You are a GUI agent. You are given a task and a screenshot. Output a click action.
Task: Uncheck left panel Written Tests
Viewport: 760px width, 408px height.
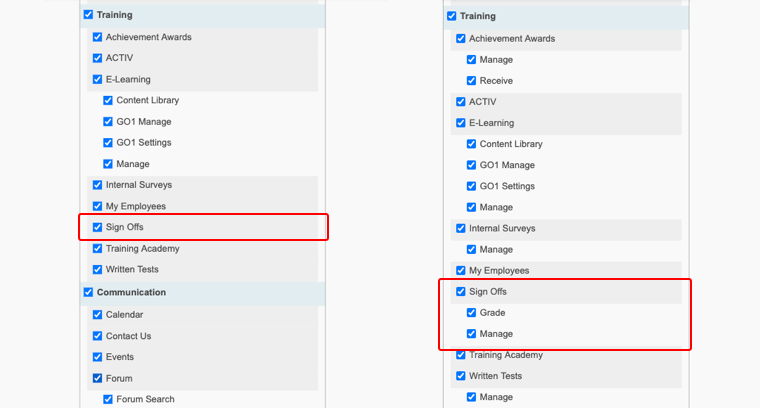pos(97,269)
